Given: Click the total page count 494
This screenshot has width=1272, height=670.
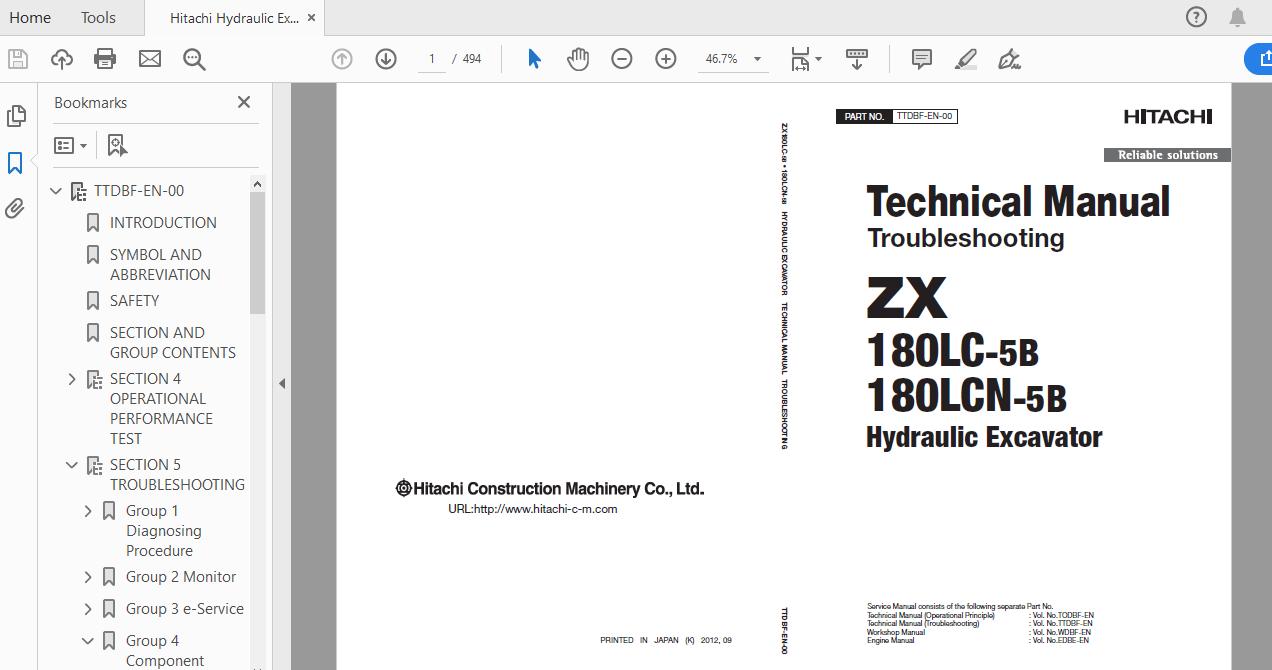Looking at the screenshot, I should point(472,59).
